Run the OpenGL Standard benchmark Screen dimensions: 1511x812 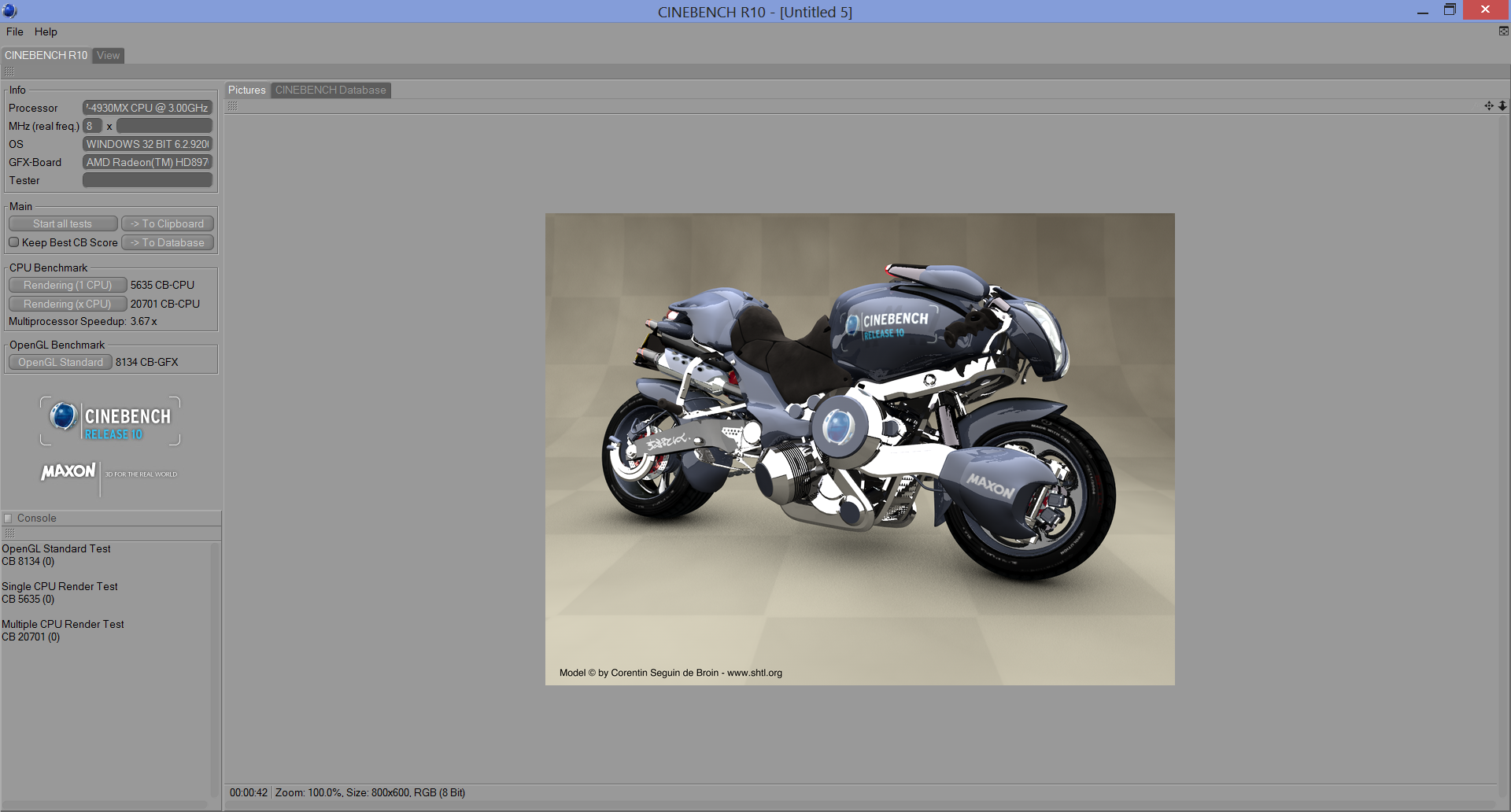(61, 362)
